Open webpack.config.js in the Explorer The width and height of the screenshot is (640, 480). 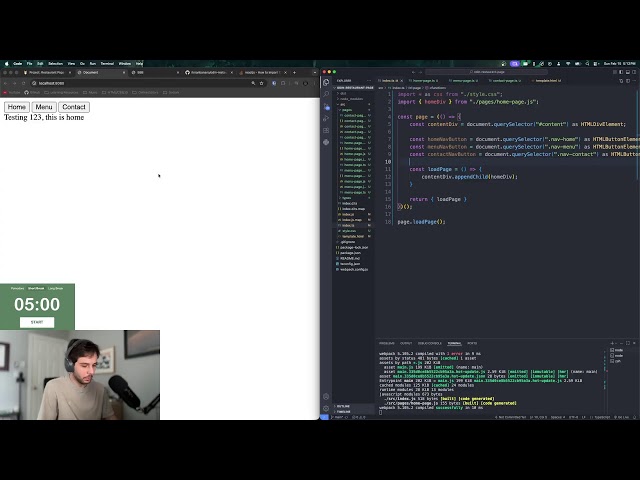(x=354, y=269)
